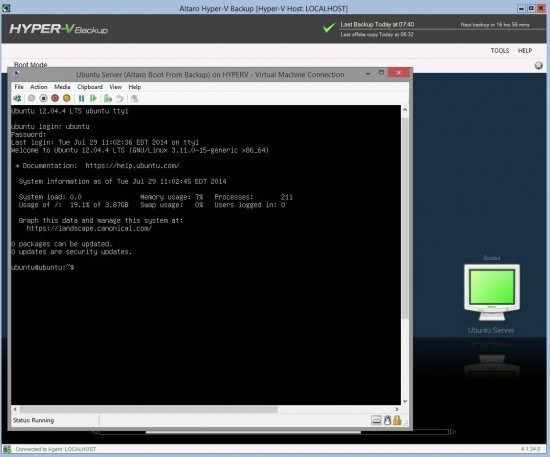Click the Revert arrow toolbar icon
Viewport: 550px width, 457px height.
point(120,99)
